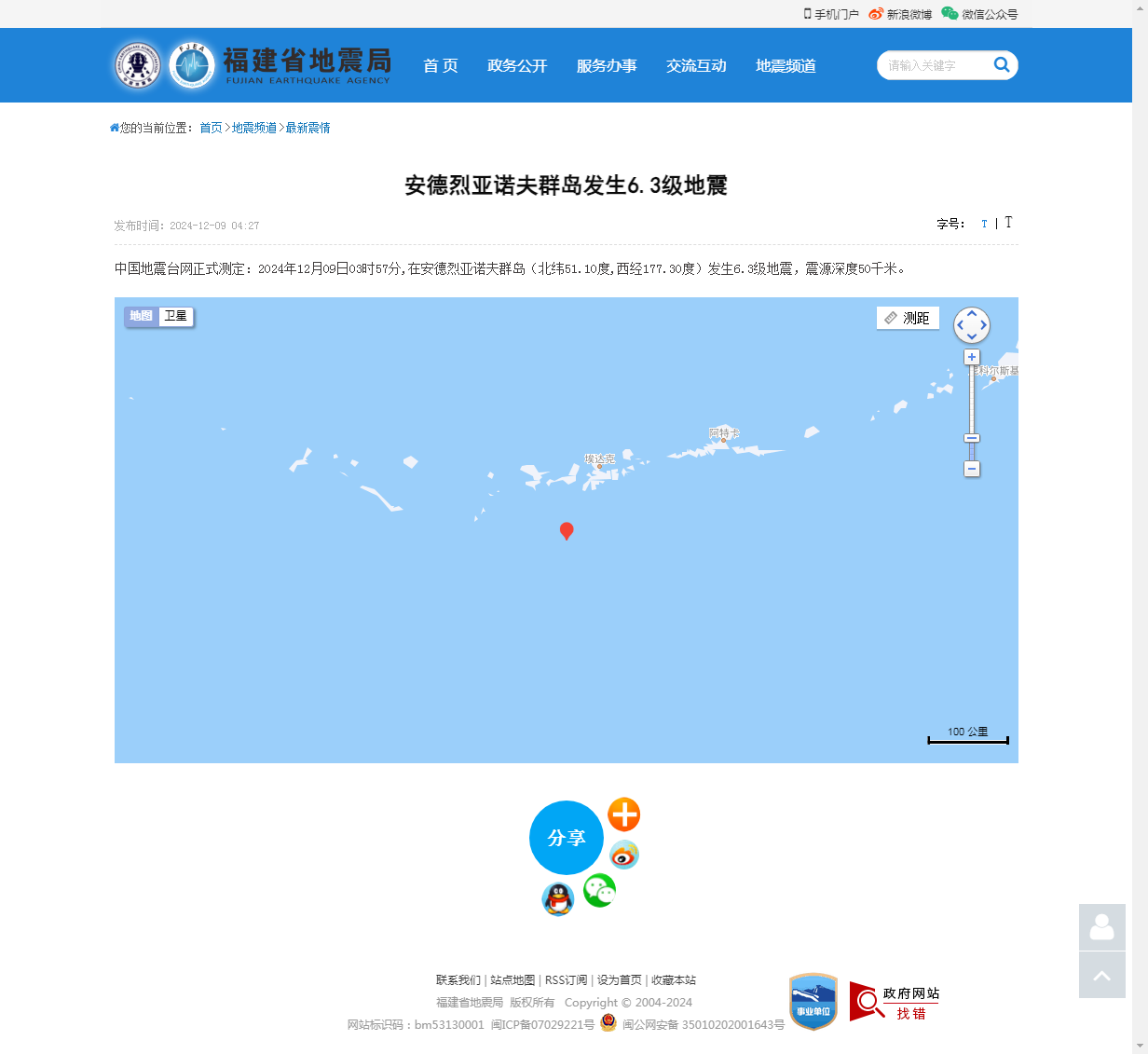Click the back-to-top arrow icon
1148x1054 pixels.
point(1102,975)
